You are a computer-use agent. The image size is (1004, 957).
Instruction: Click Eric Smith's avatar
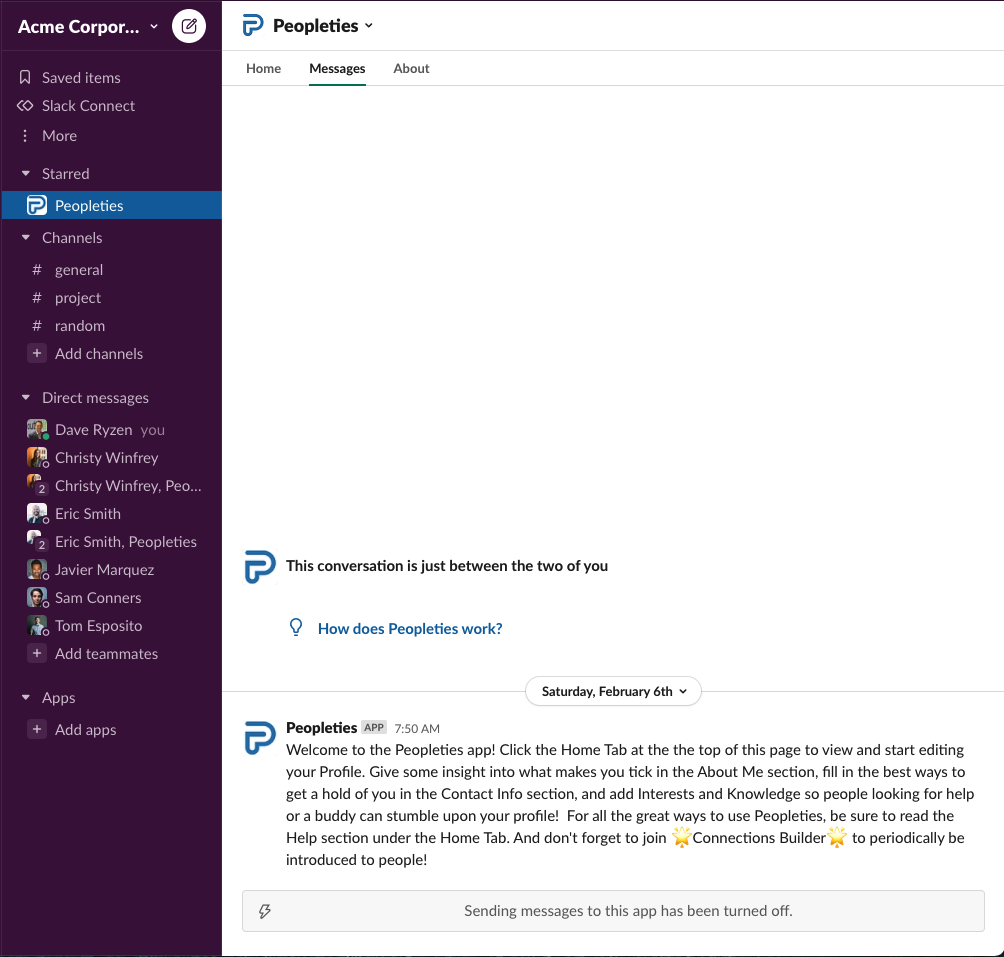[37, 513]
